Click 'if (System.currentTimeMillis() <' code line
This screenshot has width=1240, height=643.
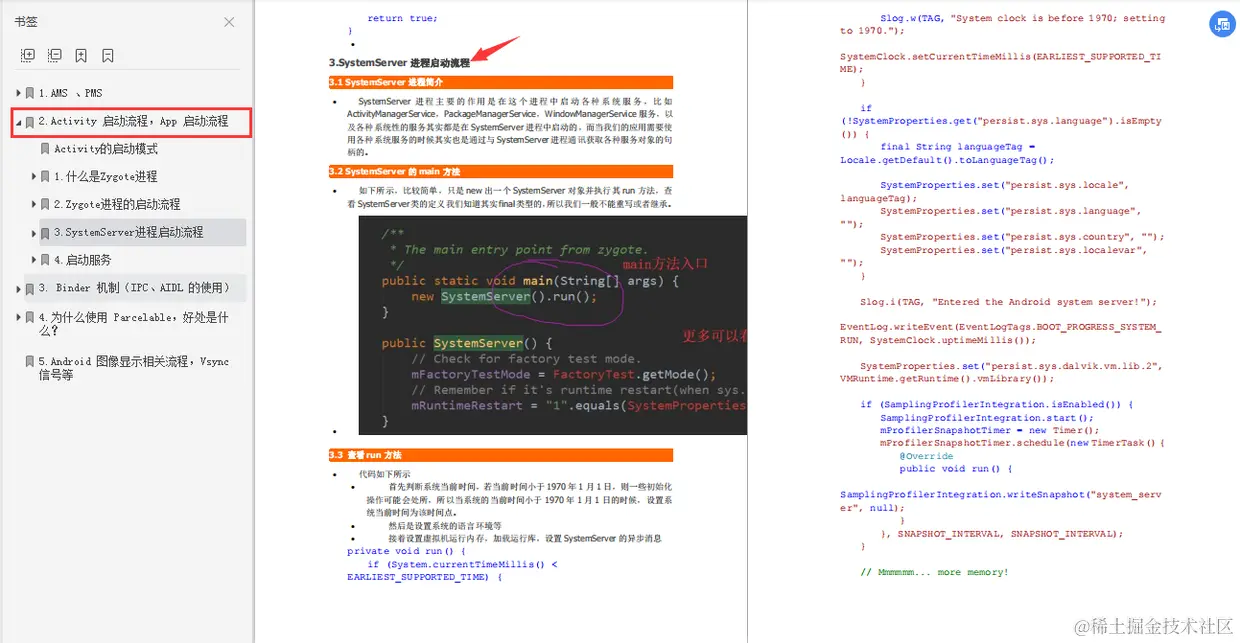tap(462, 564)
